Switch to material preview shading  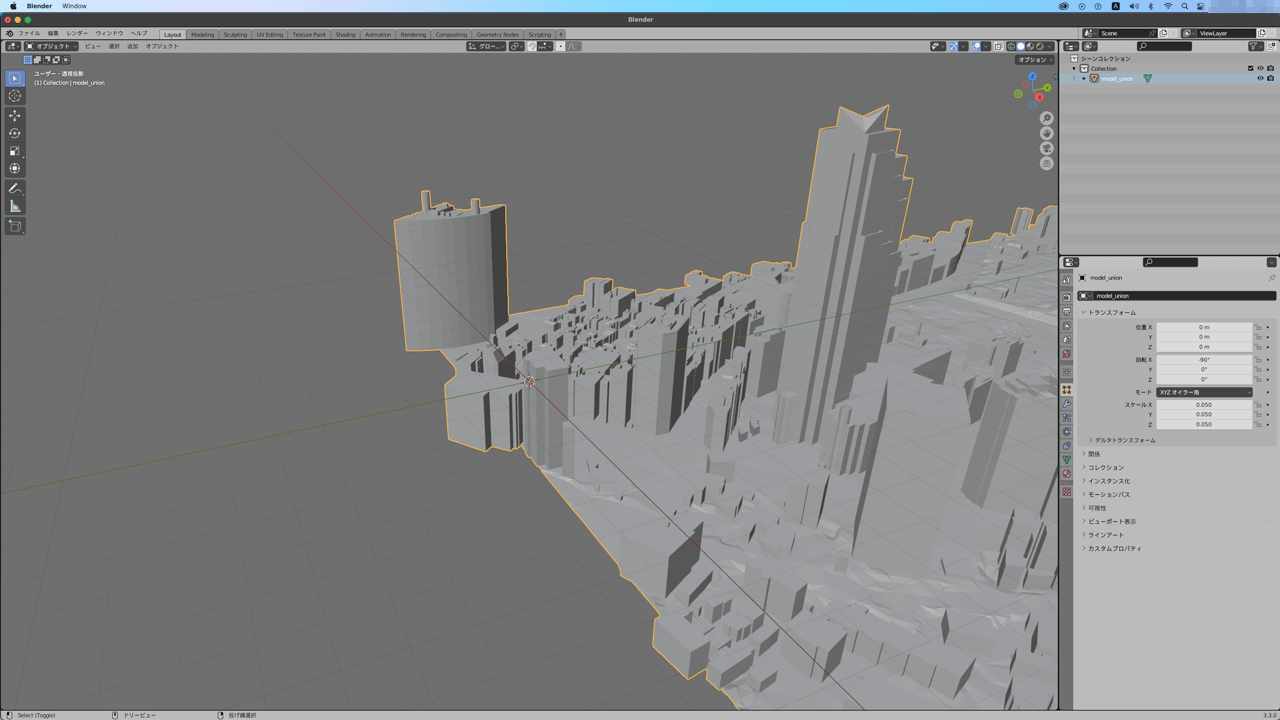click(1030, 46)
